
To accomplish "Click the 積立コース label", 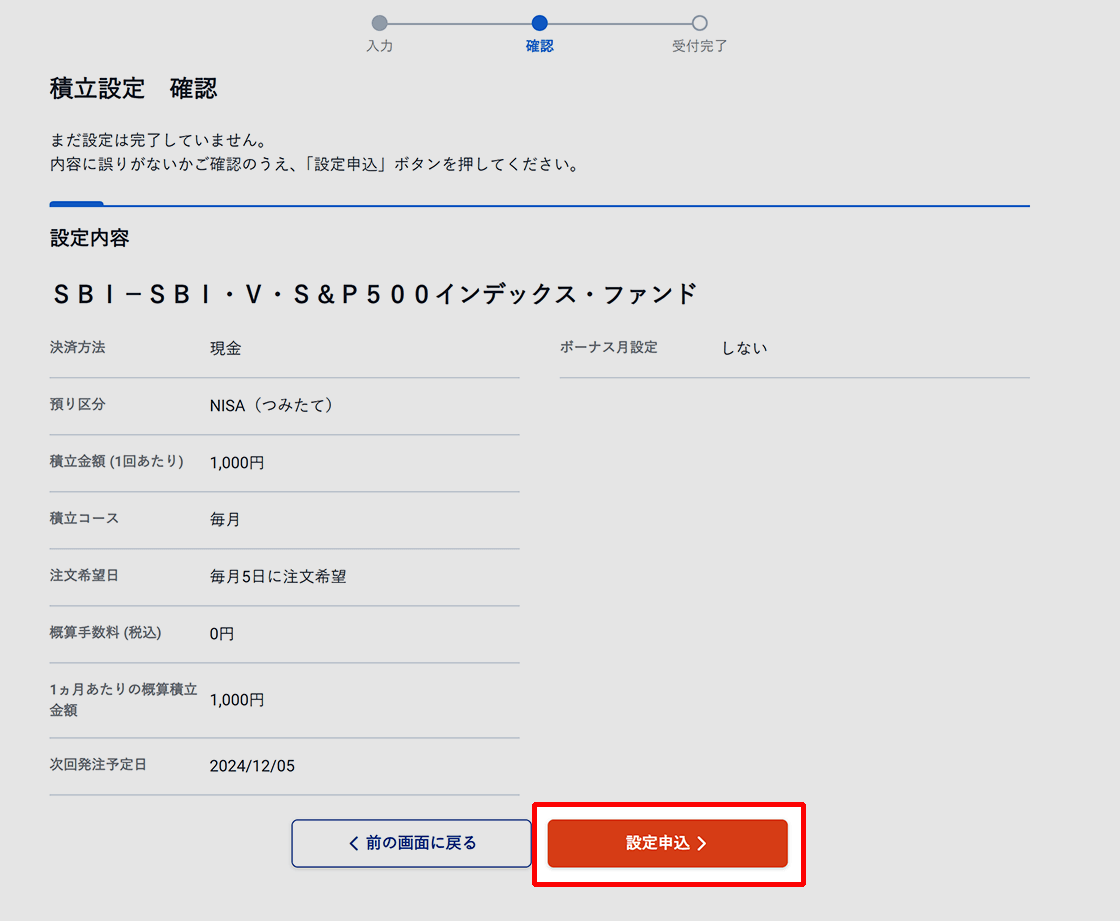I will 84,519.
